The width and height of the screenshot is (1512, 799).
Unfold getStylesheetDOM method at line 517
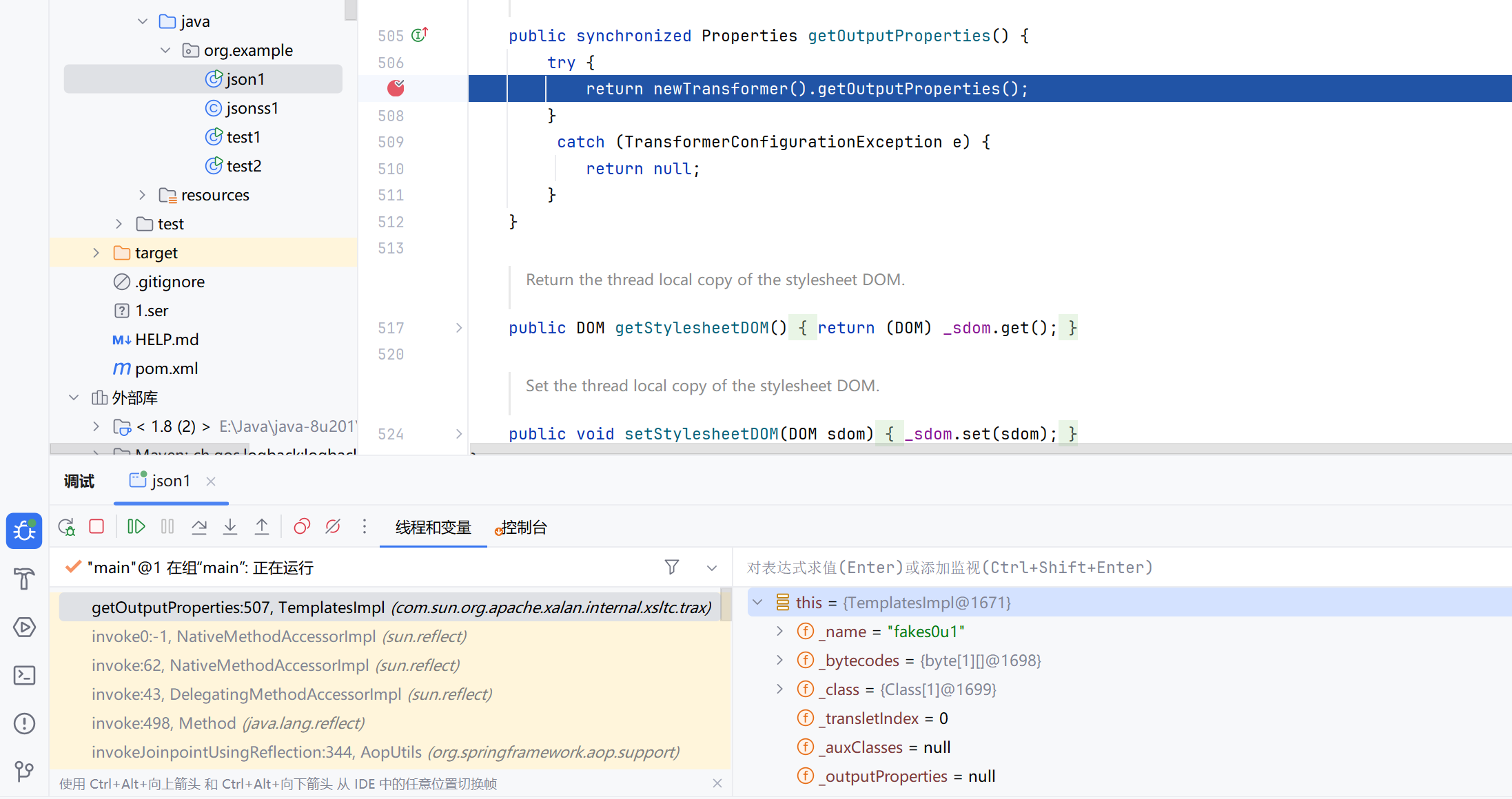click(x=459, y=328)
